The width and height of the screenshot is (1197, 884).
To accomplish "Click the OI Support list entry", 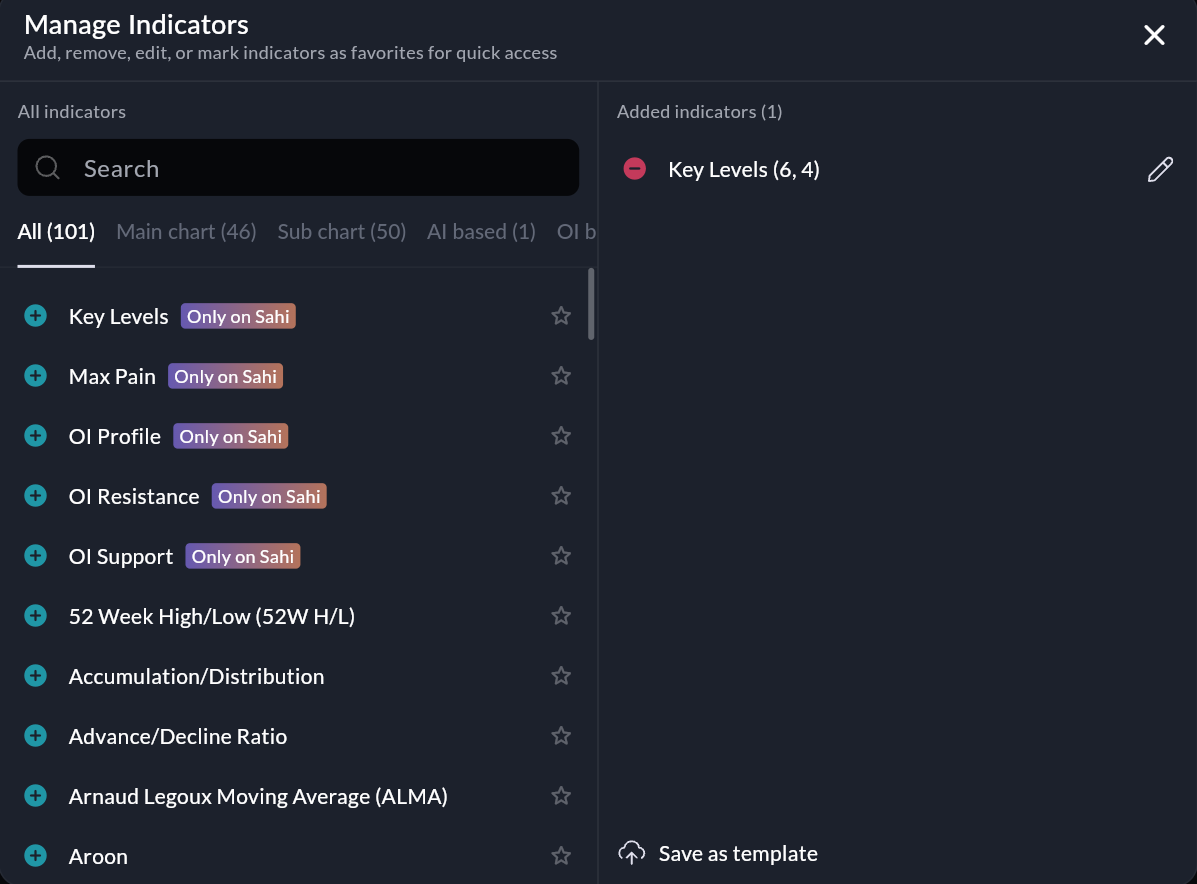I will (x=121, y=557).
